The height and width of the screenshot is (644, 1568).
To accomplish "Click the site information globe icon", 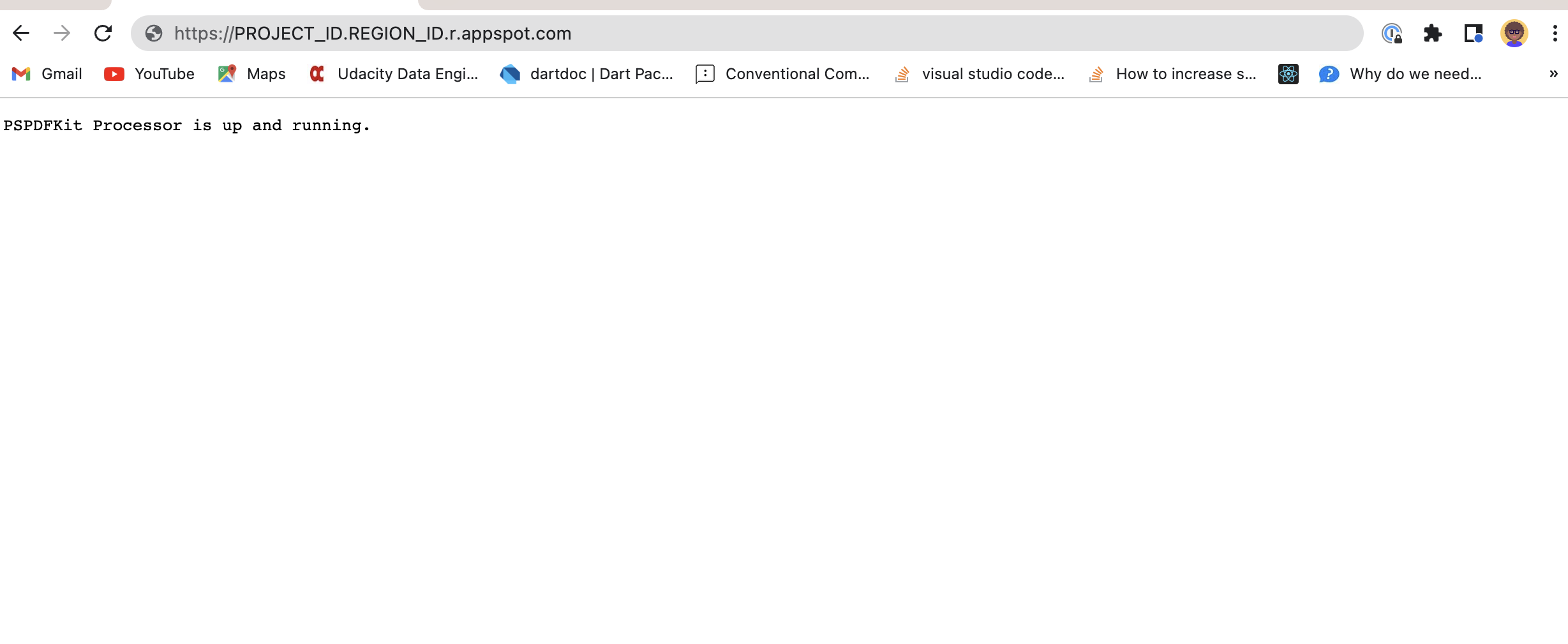I will [x=153, y=33].
